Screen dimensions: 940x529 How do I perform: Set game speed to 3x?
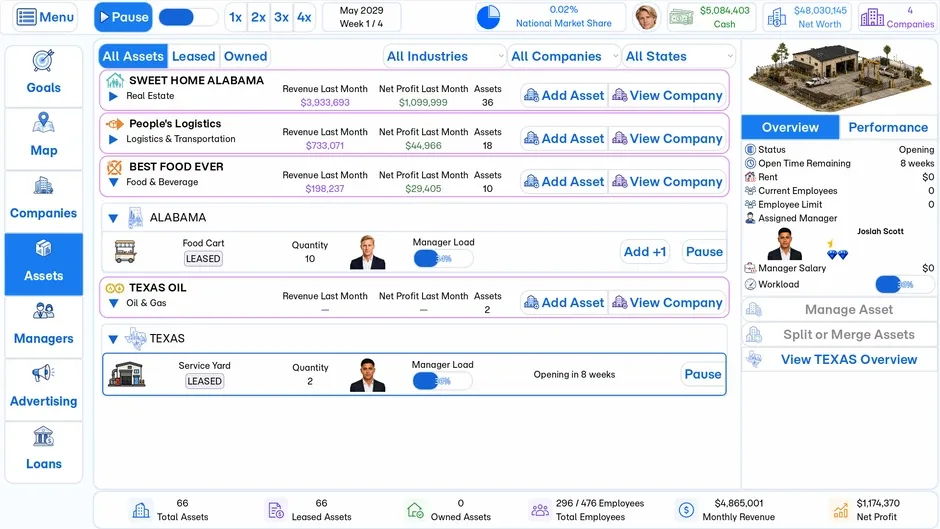[281, 17]
